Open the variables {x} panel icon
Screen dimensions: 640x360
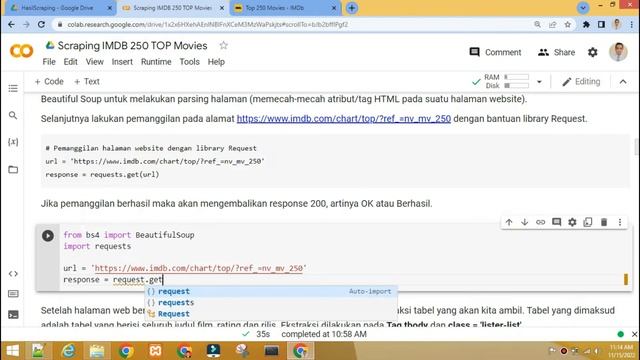pyautogui.click(x=13, y=142)
